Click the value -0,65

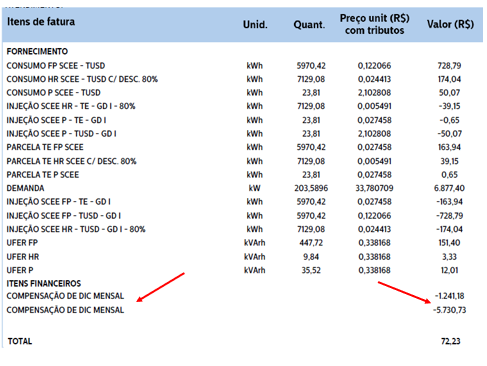tap(449, 120)
